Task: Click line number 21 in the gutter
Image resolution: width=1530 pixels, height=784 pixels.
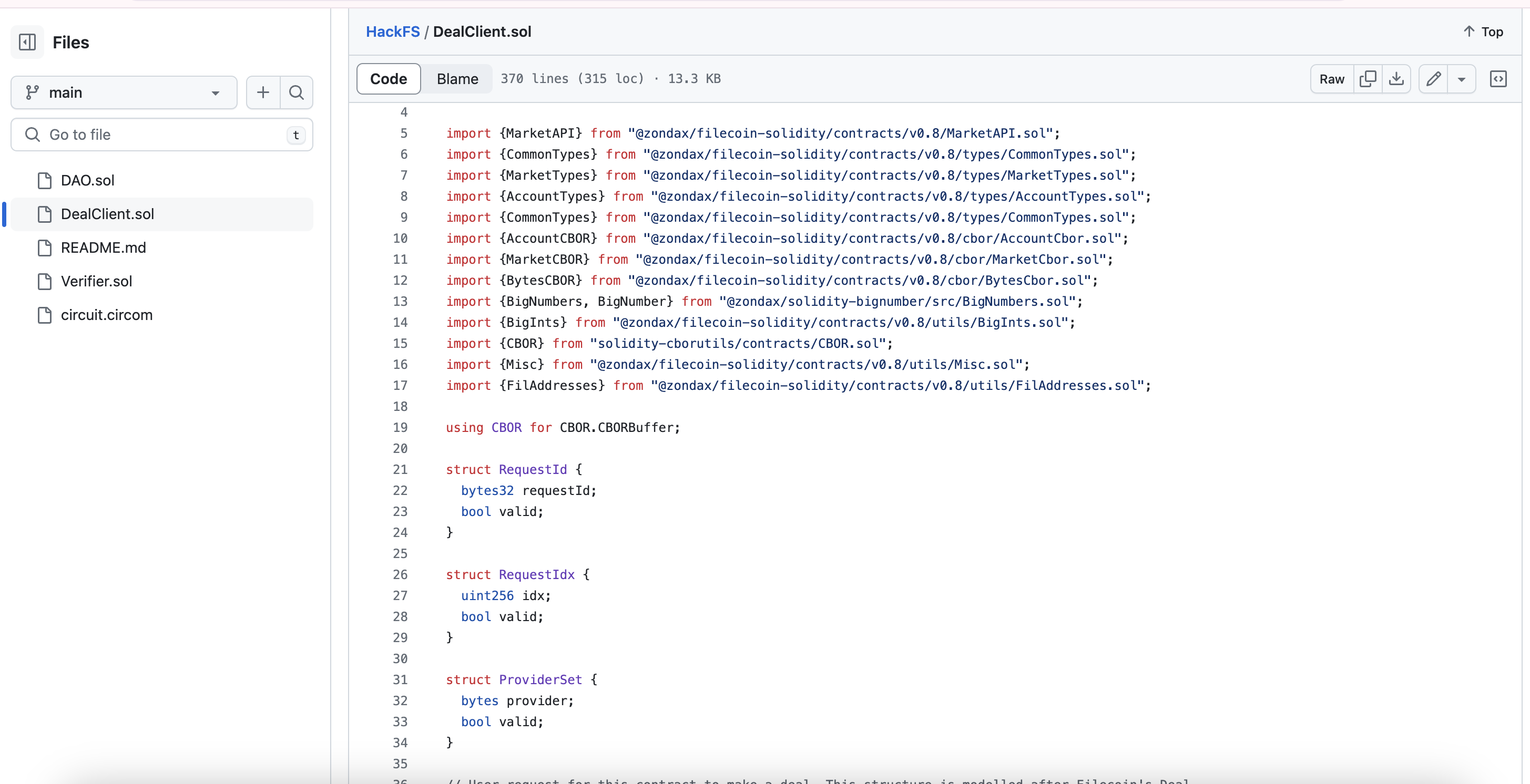Action: click(x=400, y=470)
